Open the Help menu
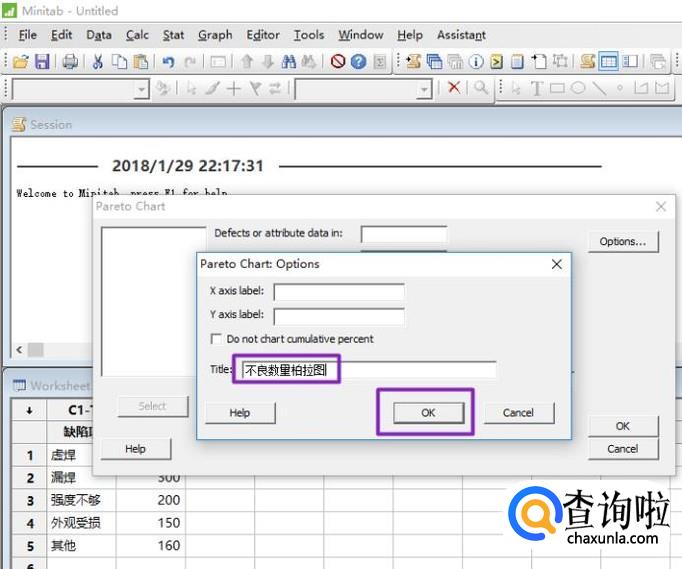The height and width of the screenshot is (569, 682). coord(410,35)
